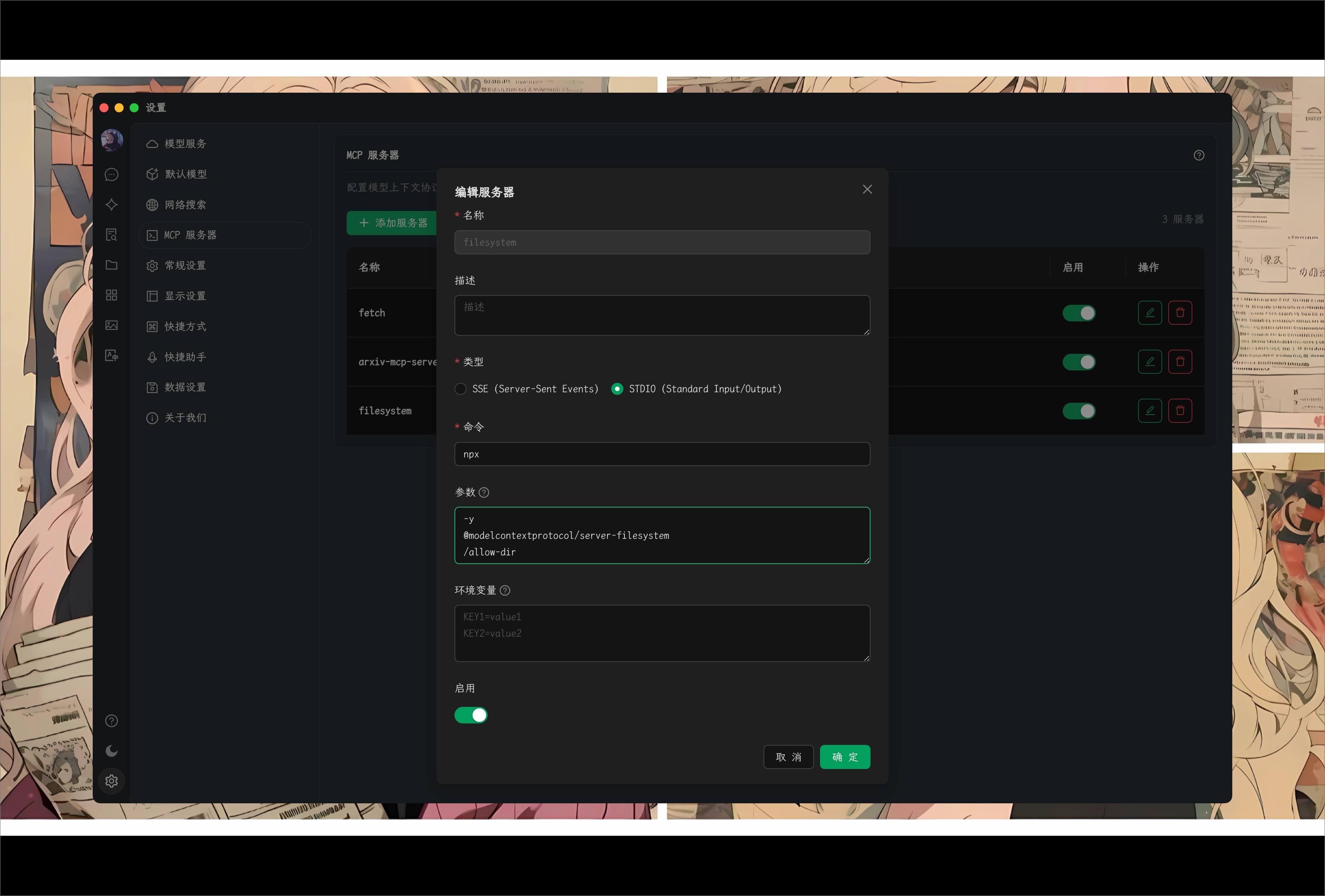Image resolution: width=1325 pixels, height=896 pixels.
Task: Select the agents sparkle icon in sidebar
Action: pyautogui.click(x=112, y=205)
